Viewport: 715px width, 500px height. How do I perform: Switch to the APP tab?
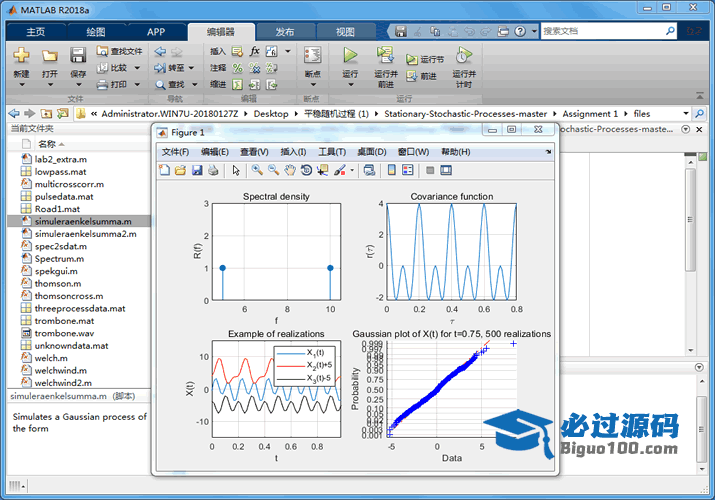pyautogui.click(x=155, y=31)
